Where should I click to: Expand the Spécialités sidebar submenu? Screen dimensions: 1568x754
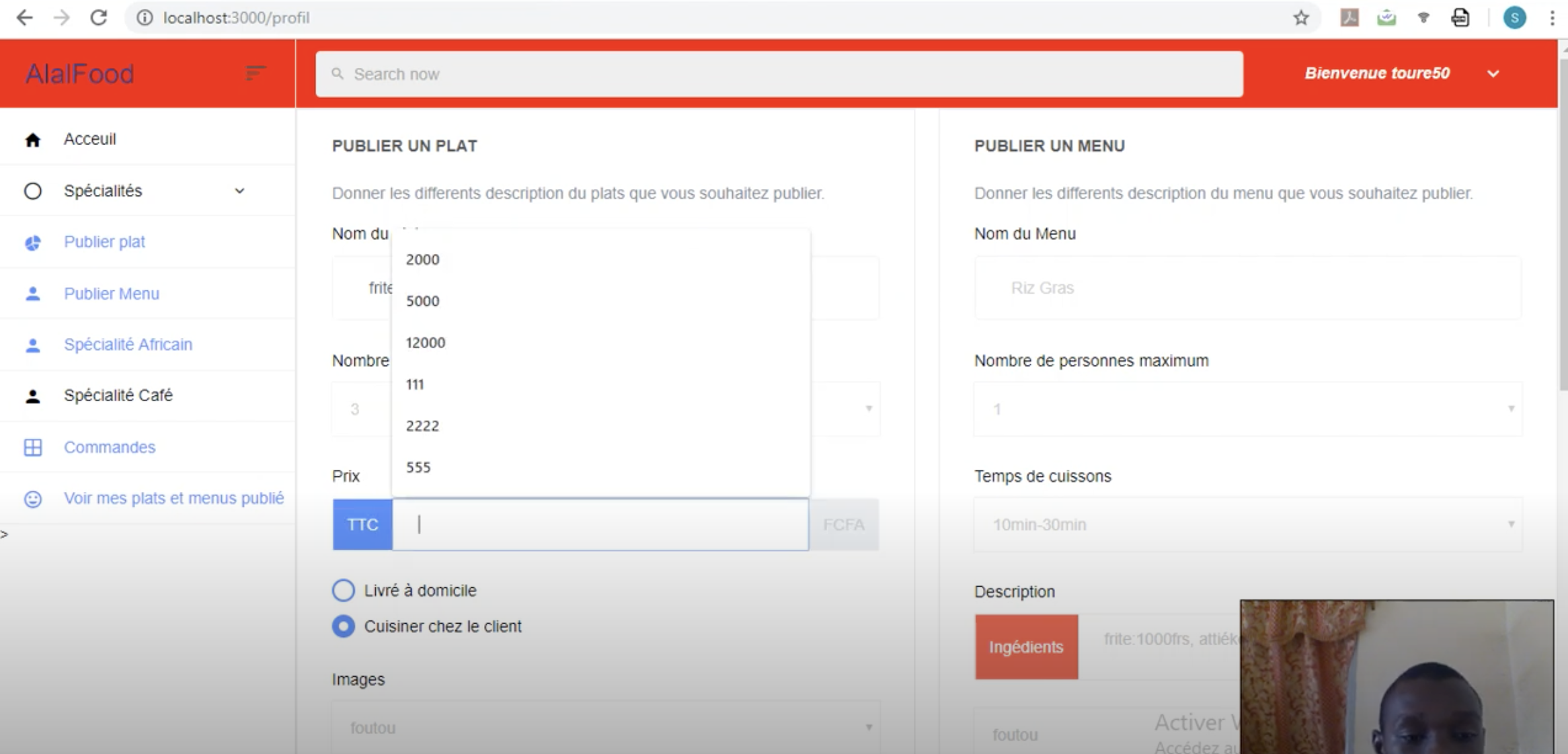(239, 191)
